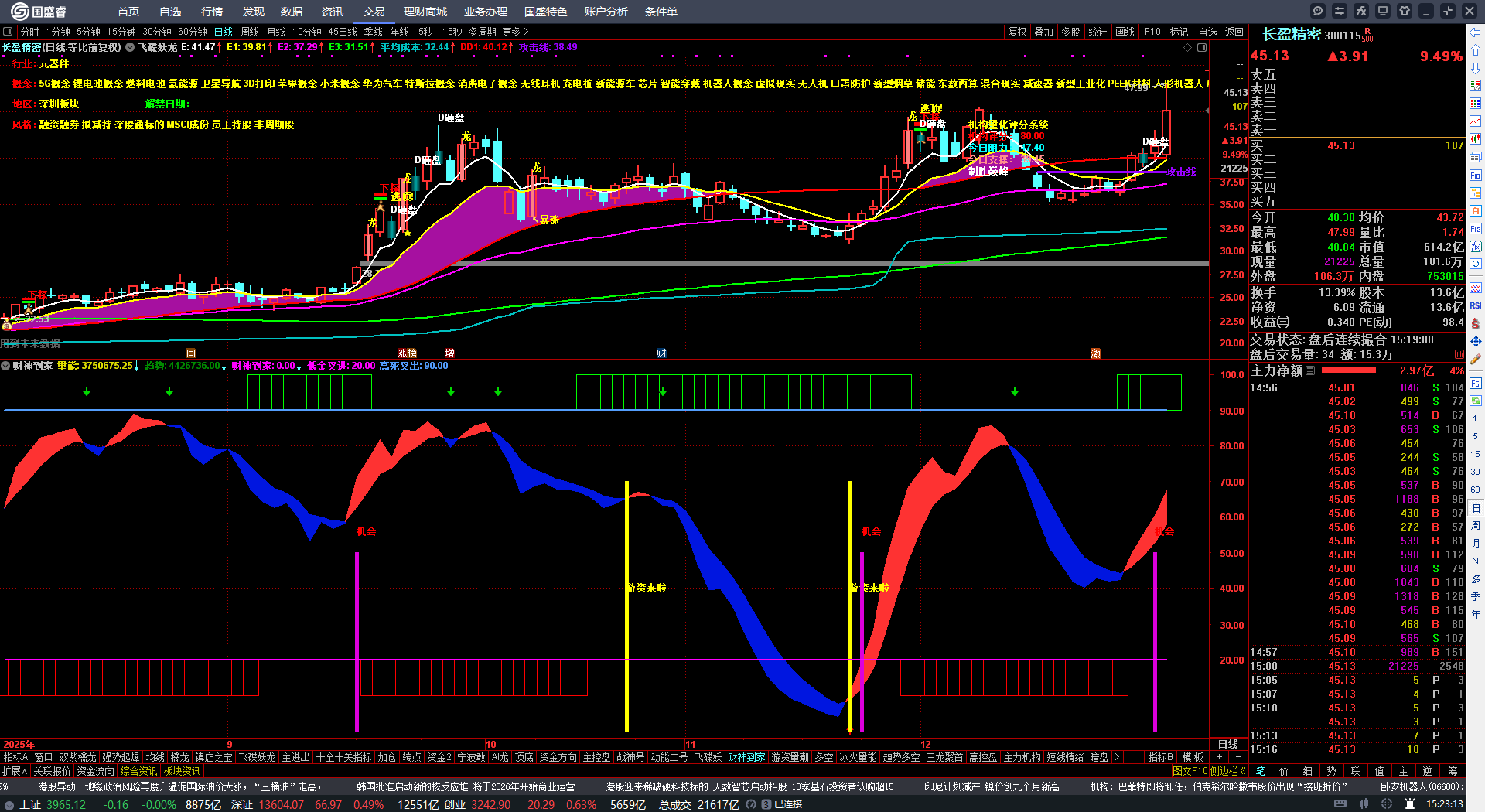
Task: Open the settings sliders icon in title bar
Action: pos(1340,11)
